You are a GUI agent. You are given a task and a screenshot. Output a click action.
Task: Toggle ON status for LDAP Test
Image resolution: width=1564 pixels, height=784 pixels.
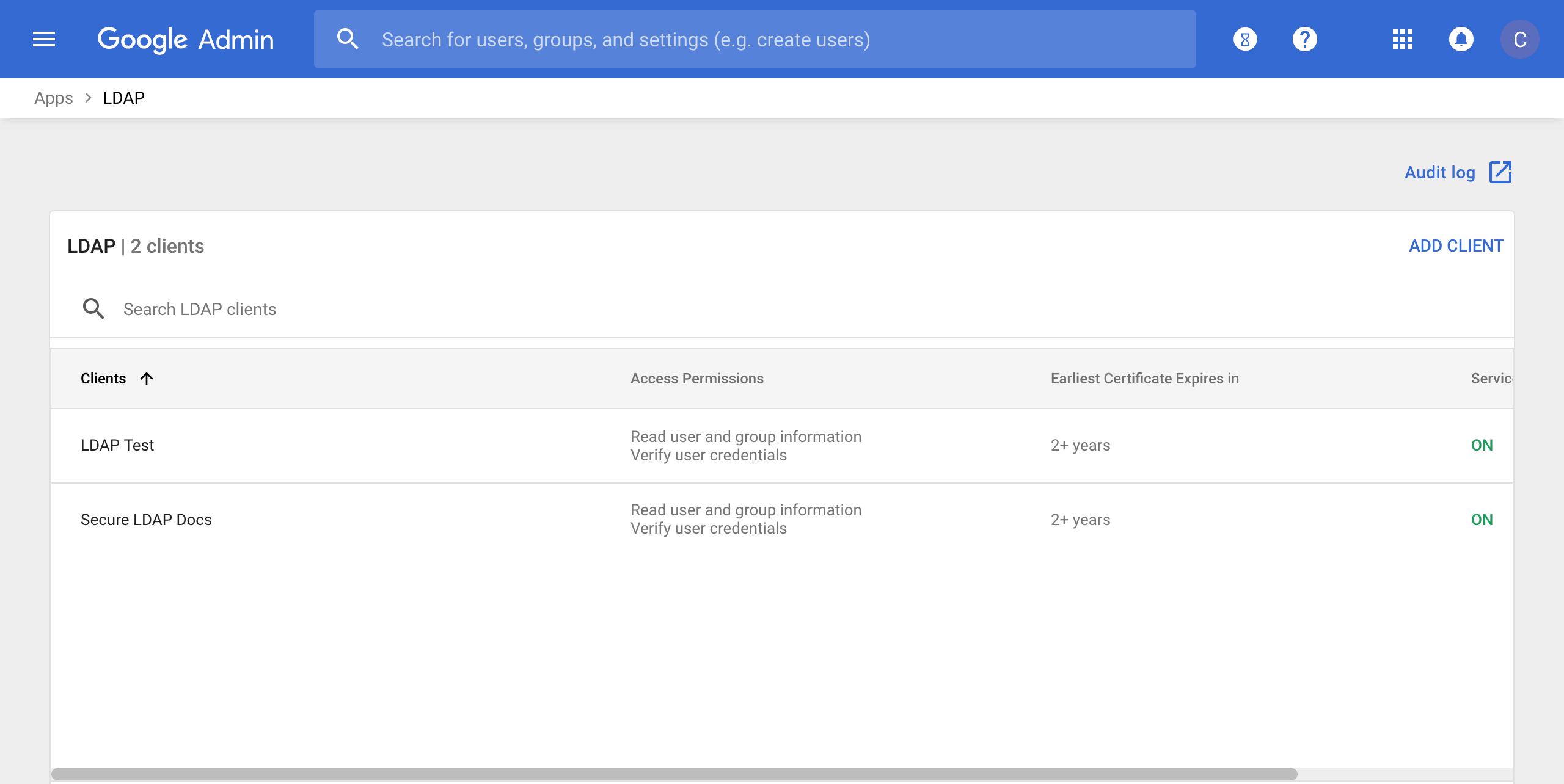tap(1482, 445)
